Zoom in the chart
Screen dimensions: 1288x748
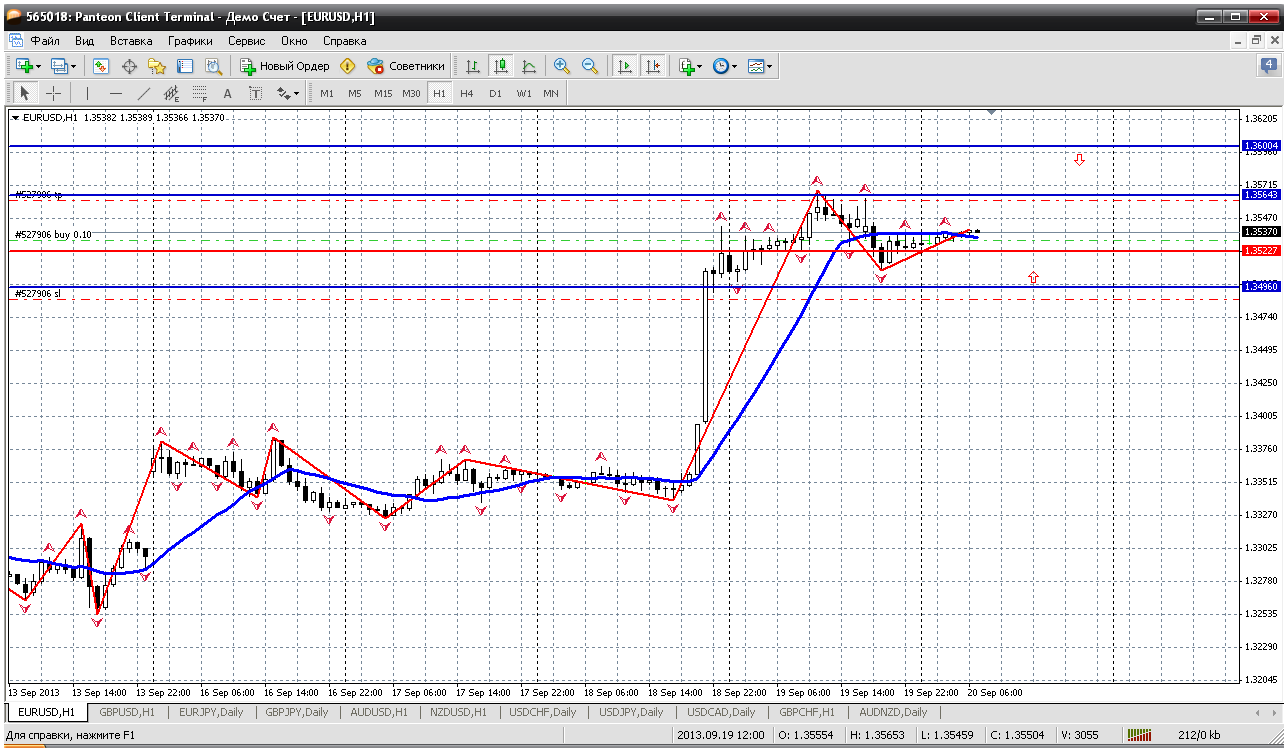[562, 66]
